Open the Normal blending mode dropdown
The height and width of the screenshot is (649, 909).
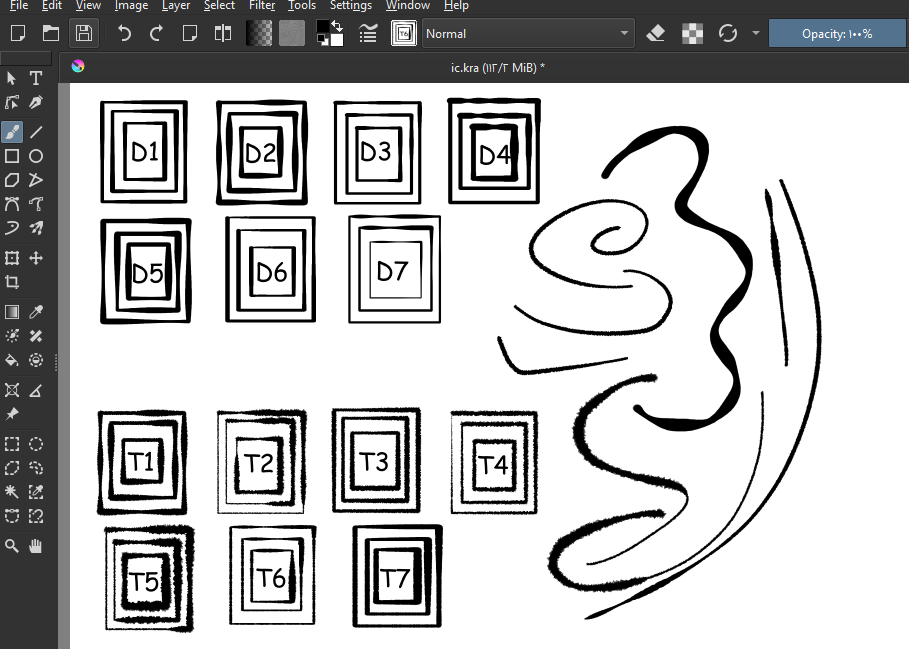(528, 33)
